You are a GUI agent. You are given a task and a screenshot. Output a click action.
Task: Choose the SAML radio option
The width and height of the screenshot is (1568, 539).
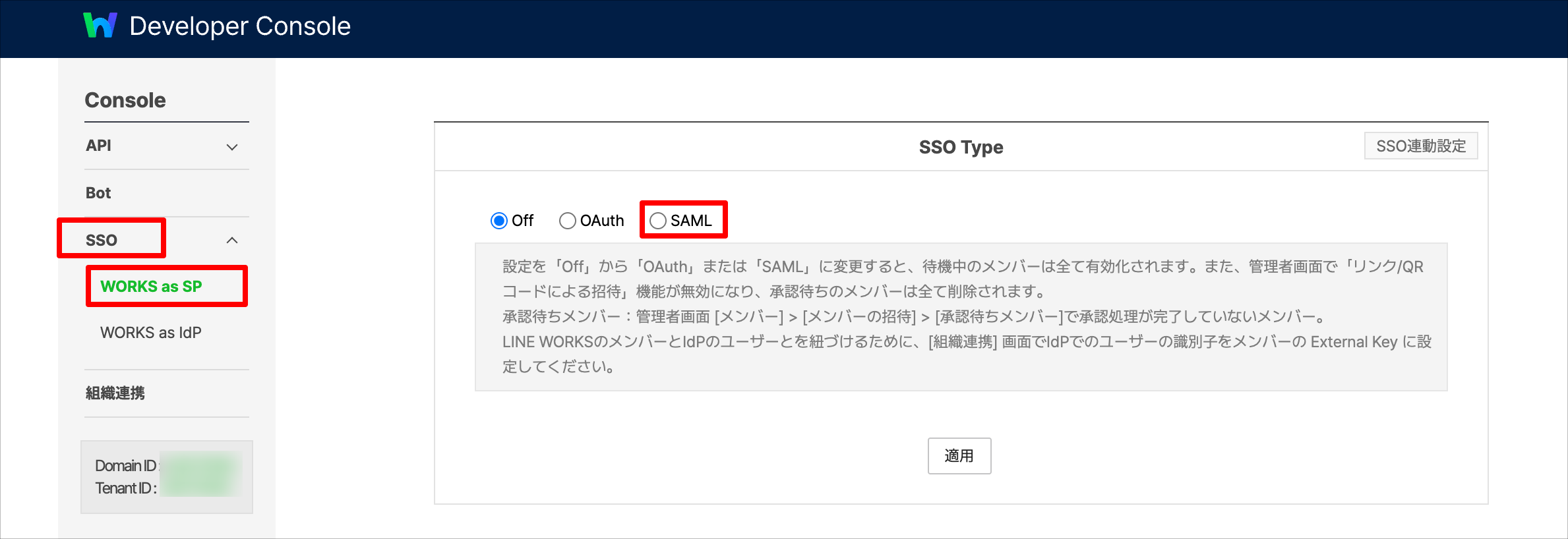tap(657, 221)
